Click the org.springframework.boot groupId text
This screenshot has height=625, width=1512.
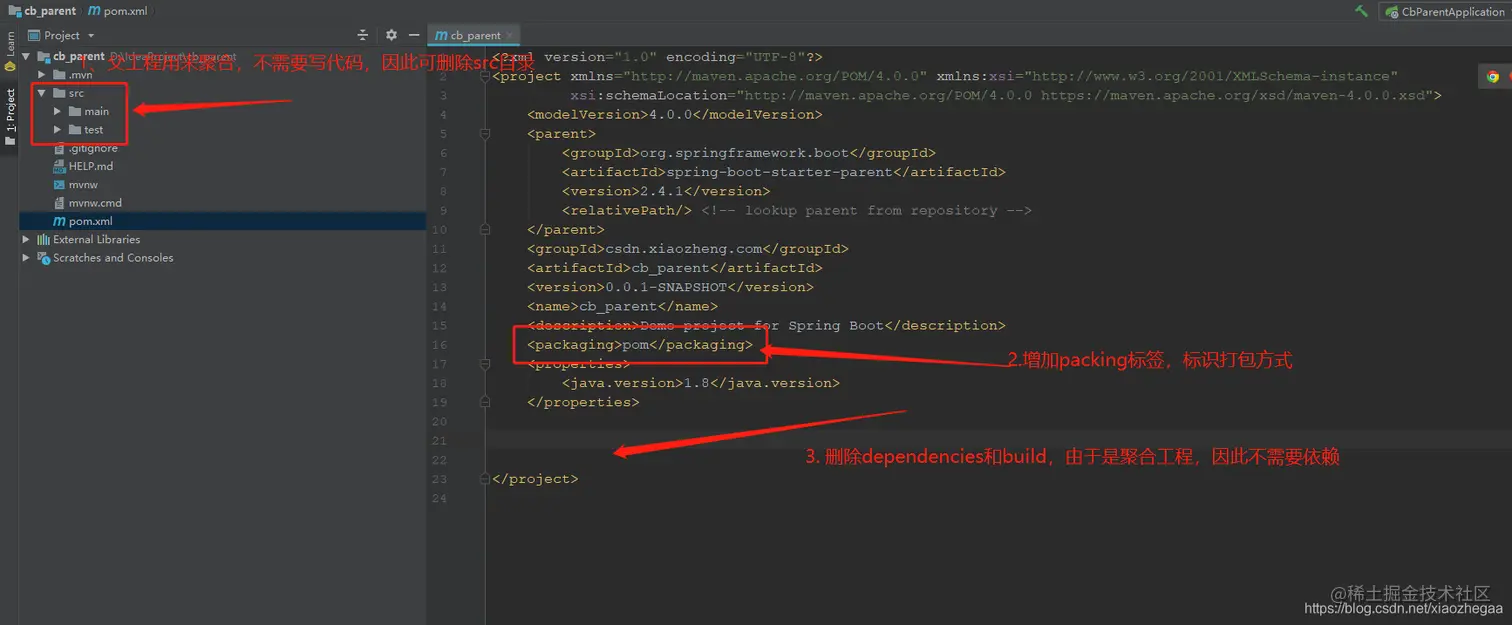click(x=744, y=153)
